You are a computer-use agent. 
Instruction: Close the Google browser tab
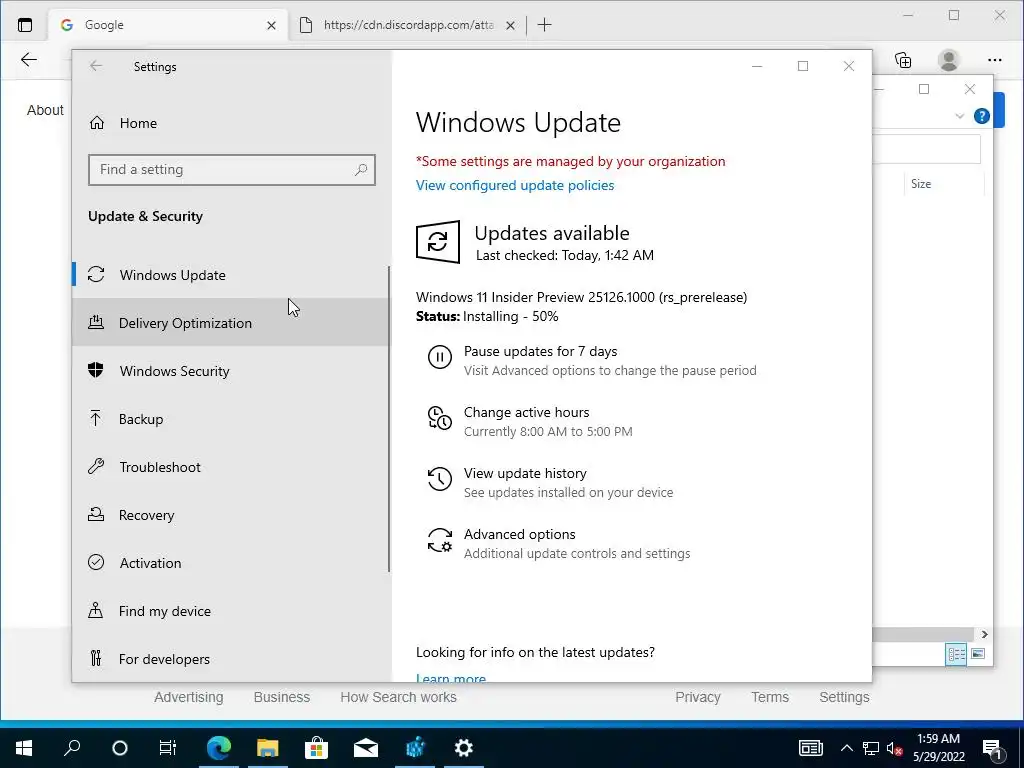tap(271, 25)
